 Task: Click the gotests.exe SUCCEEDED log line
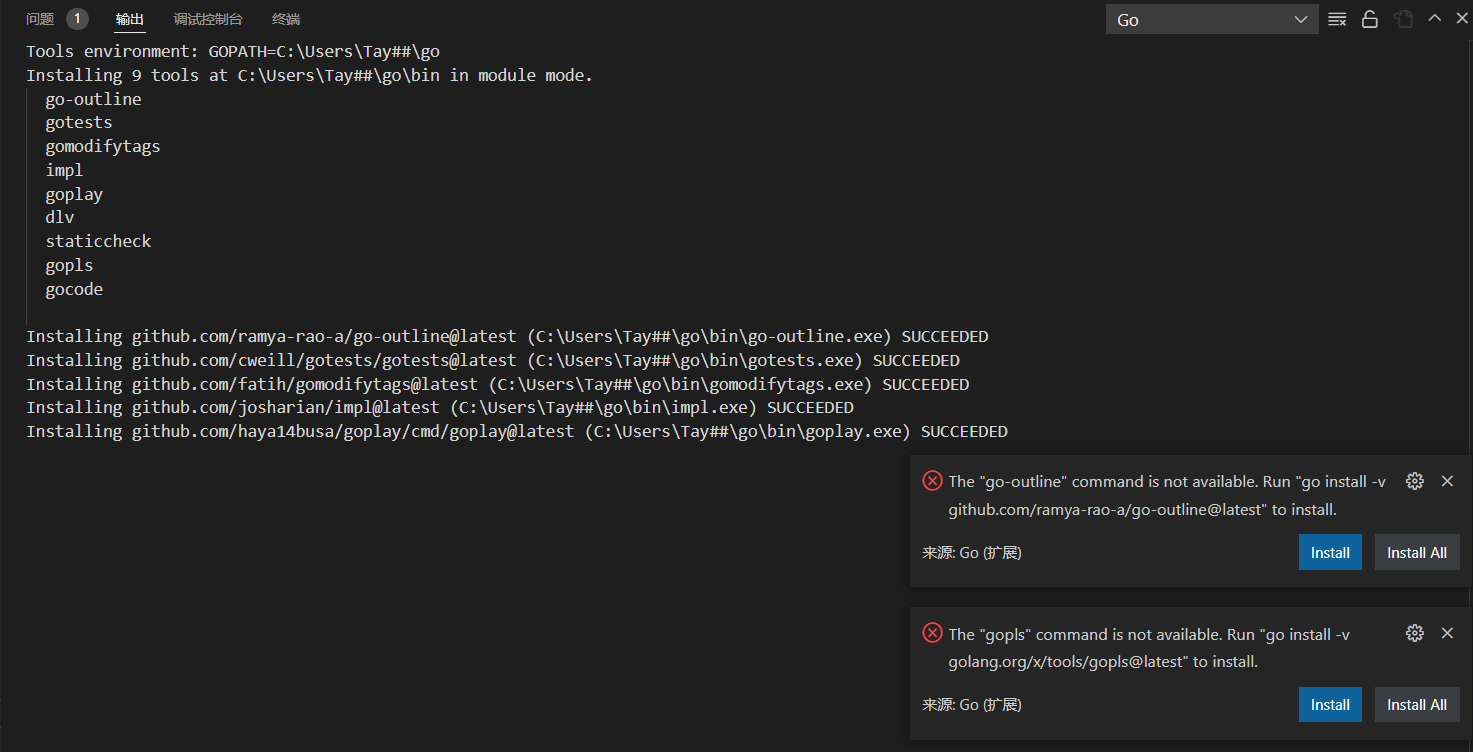493,360
